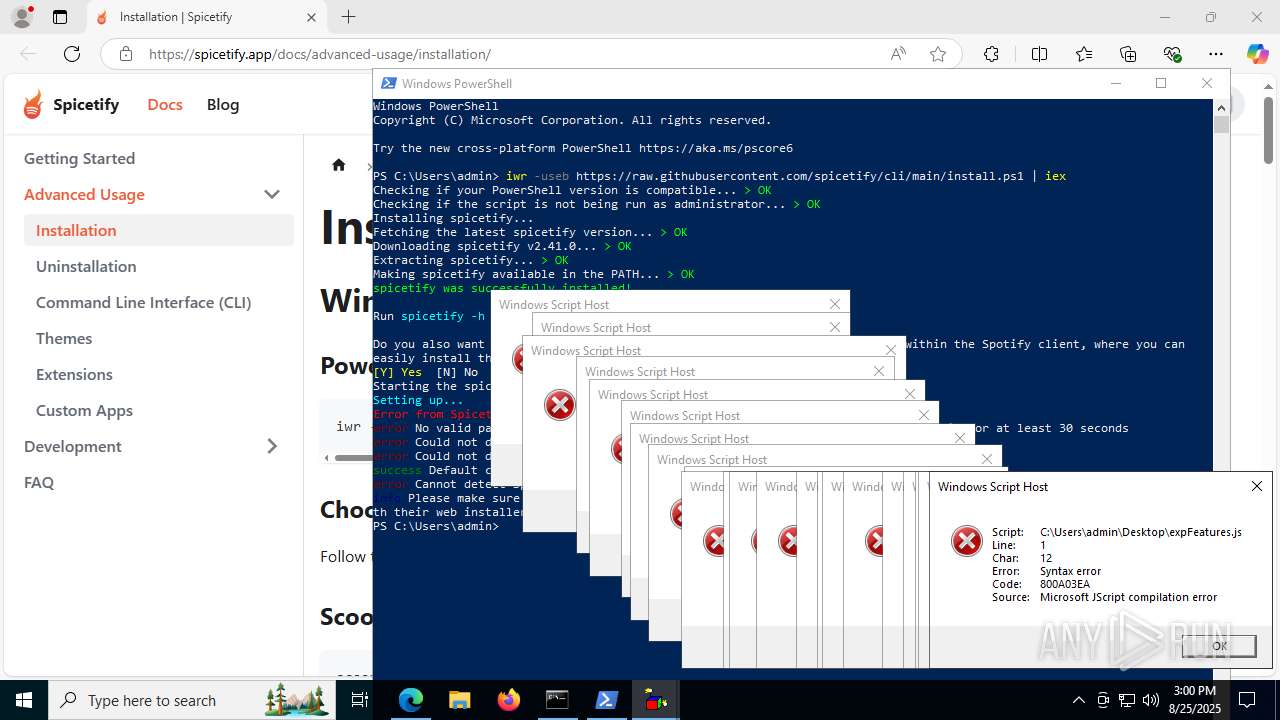Image resolution: width=1280 pixels, height=720 pixels.
Task: Close the Installation | Spicetify tab
Action: pos(311,17)
